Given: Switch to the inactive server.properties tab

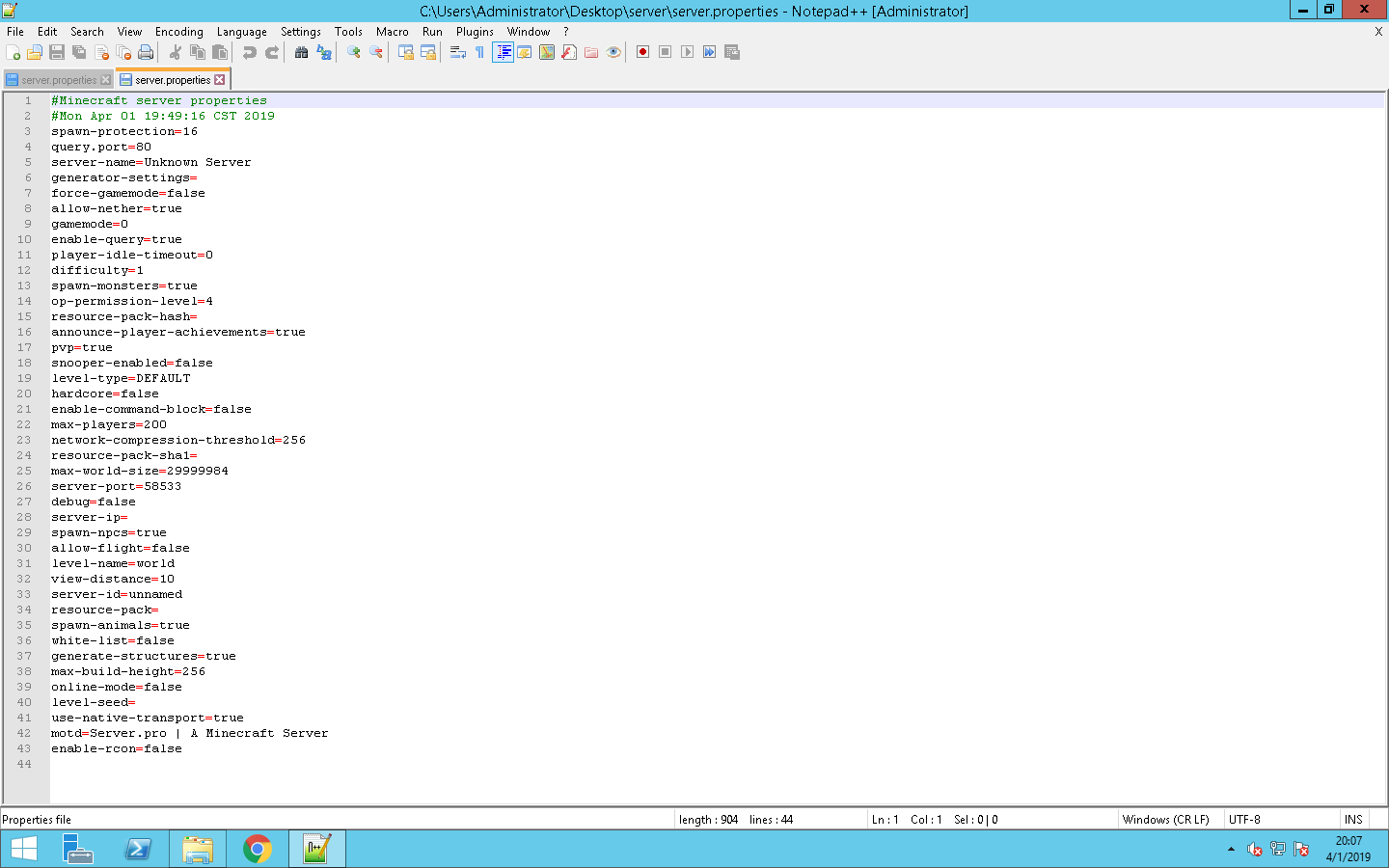Looking at the screenshot, I should point(59,80).
